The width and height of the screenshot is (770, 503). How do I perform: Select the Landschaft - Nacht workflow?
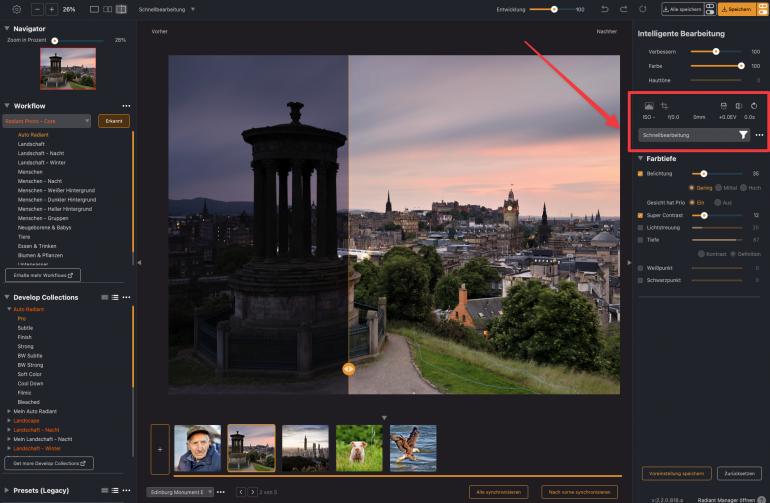[x=40, y=153]
